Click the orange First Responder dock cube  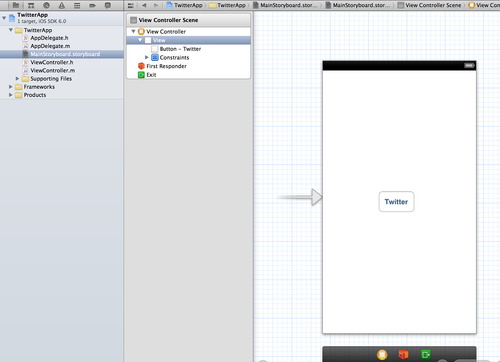click(x=404, y=355)
